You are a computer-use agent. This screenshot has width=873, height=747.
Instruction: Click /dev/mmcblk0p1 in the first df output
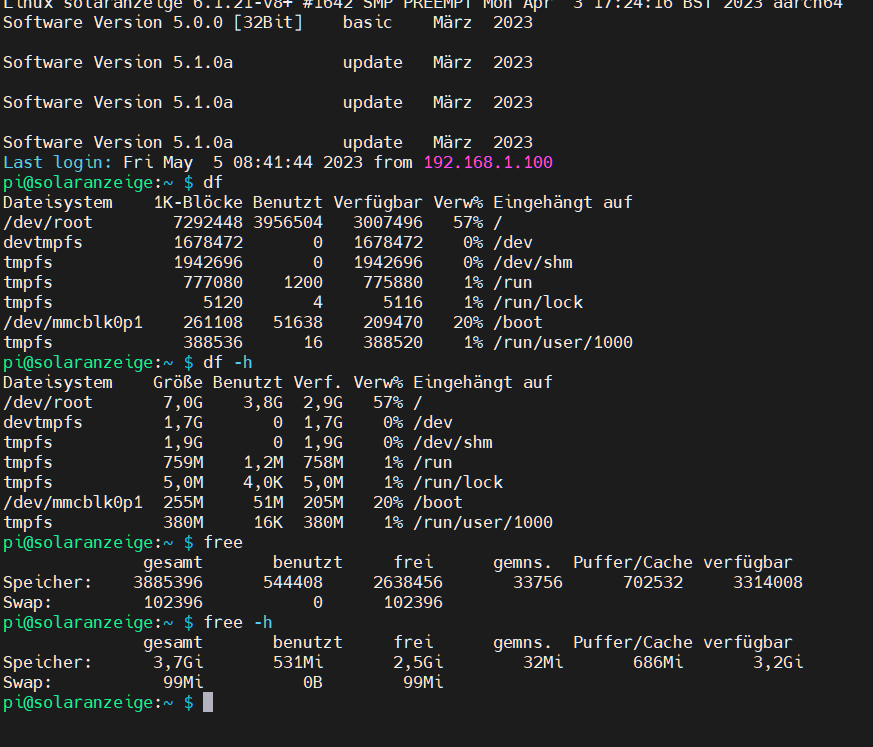(x=73, y=322)
